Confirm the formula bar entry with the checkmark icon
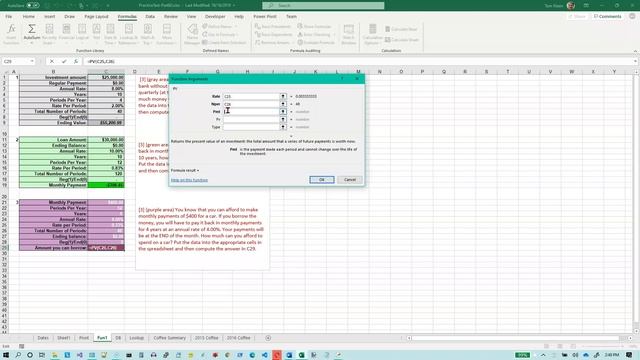Screen dimensions: 640x360 tap(64, 61)
